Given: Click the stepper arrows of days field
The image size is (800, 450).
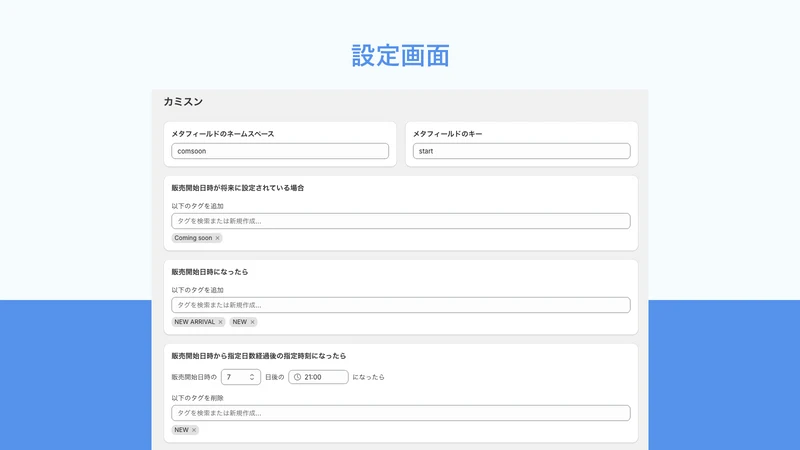Looking at the screenshot, I should (x=252, y=377).
